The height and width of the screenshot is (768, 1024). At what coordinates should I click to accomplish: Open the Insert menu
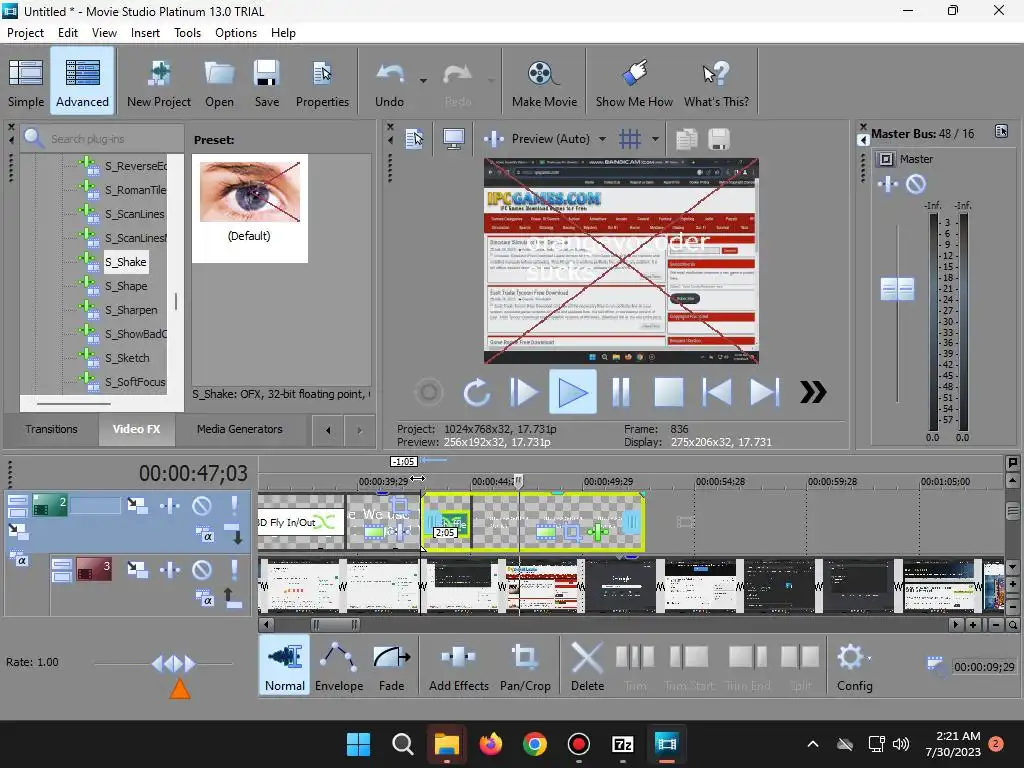(145, 33)
